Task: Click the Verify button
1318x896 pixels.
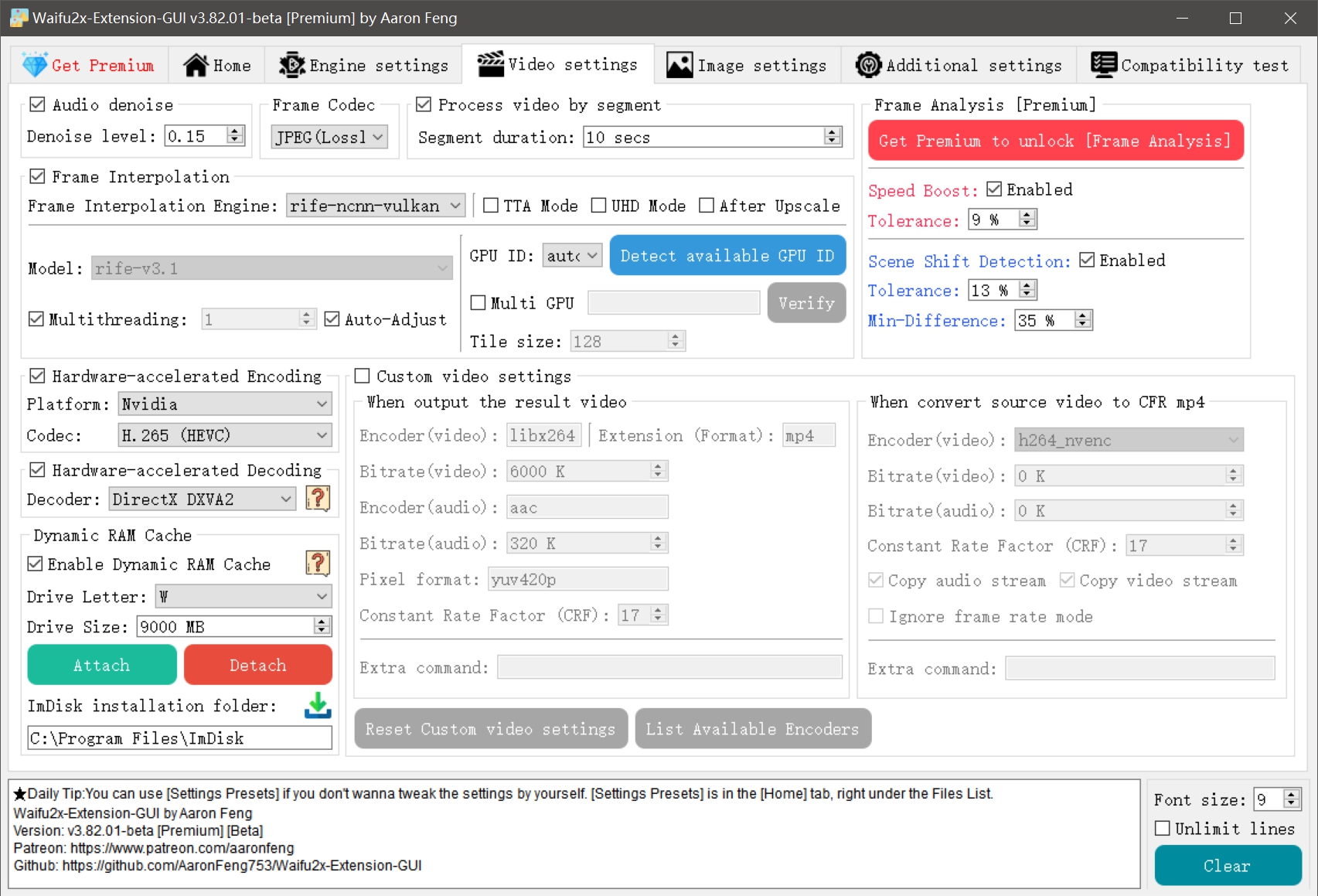Action: (x=806, y=302)
